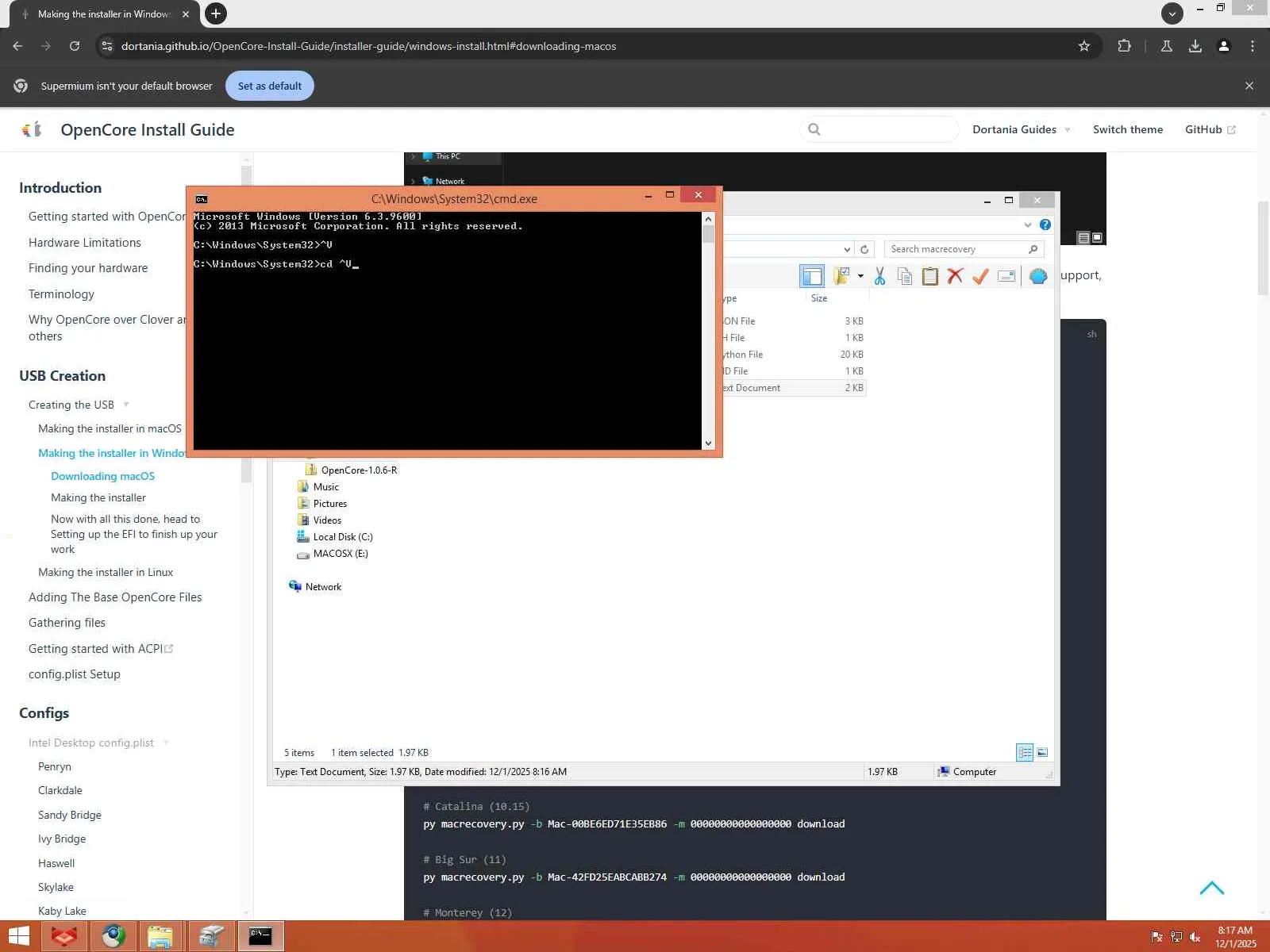
Task: Open the browser profile icon
Action: click(1224, 46)
